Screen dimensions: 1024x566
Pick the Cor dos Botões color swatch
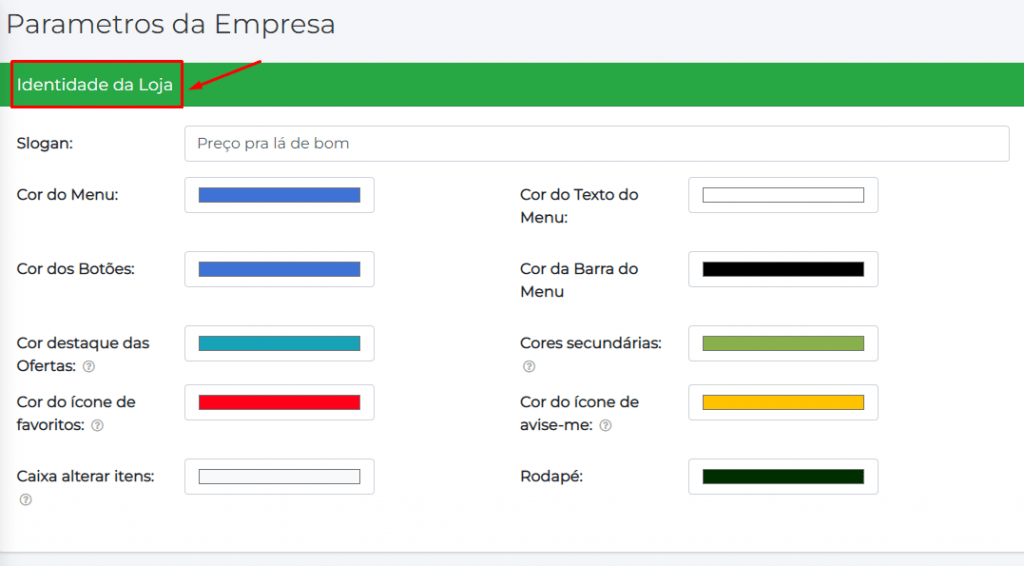279,269
